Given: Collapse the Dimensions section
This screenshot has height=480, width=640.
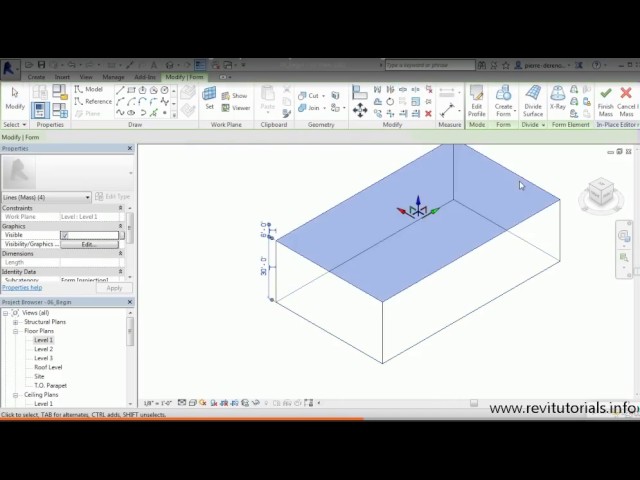Looking at the screenshot, I should pyautogui.click(x=120, y=253).
